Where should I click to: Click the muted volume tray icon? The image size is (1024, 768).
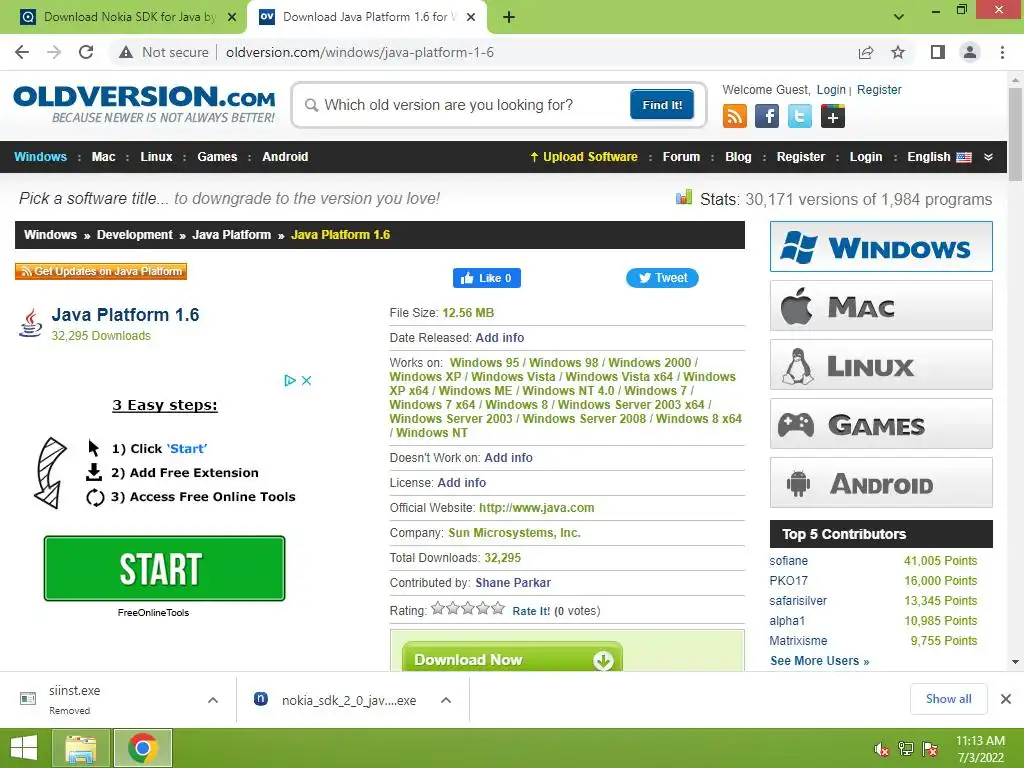coord(881,749)
